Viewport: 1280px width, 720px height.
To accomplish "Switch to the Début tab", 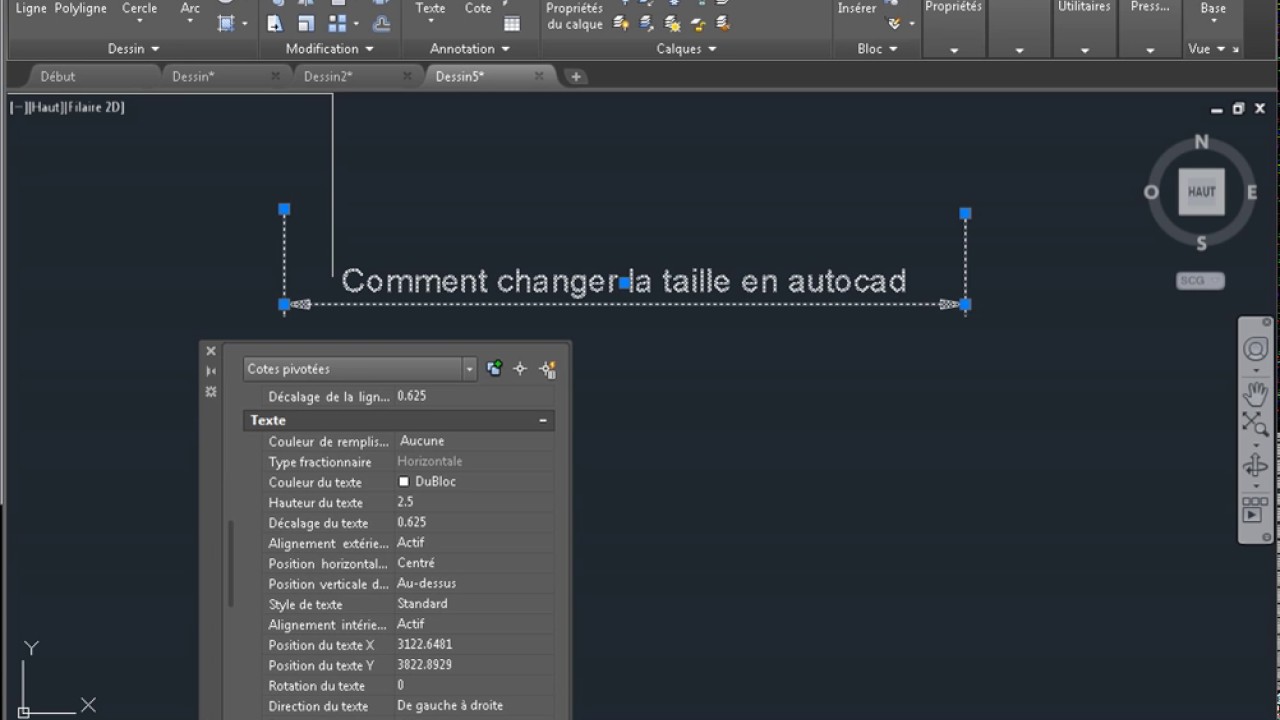I will point(58,76).
